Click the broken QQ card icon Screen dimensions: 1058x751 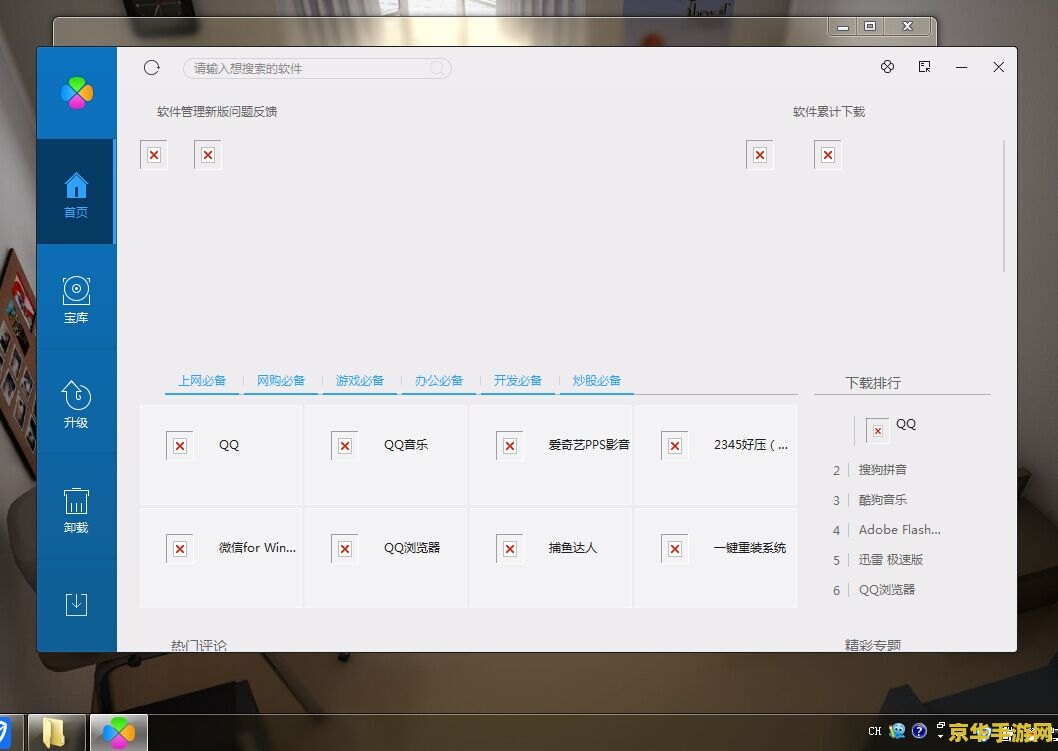179,445
